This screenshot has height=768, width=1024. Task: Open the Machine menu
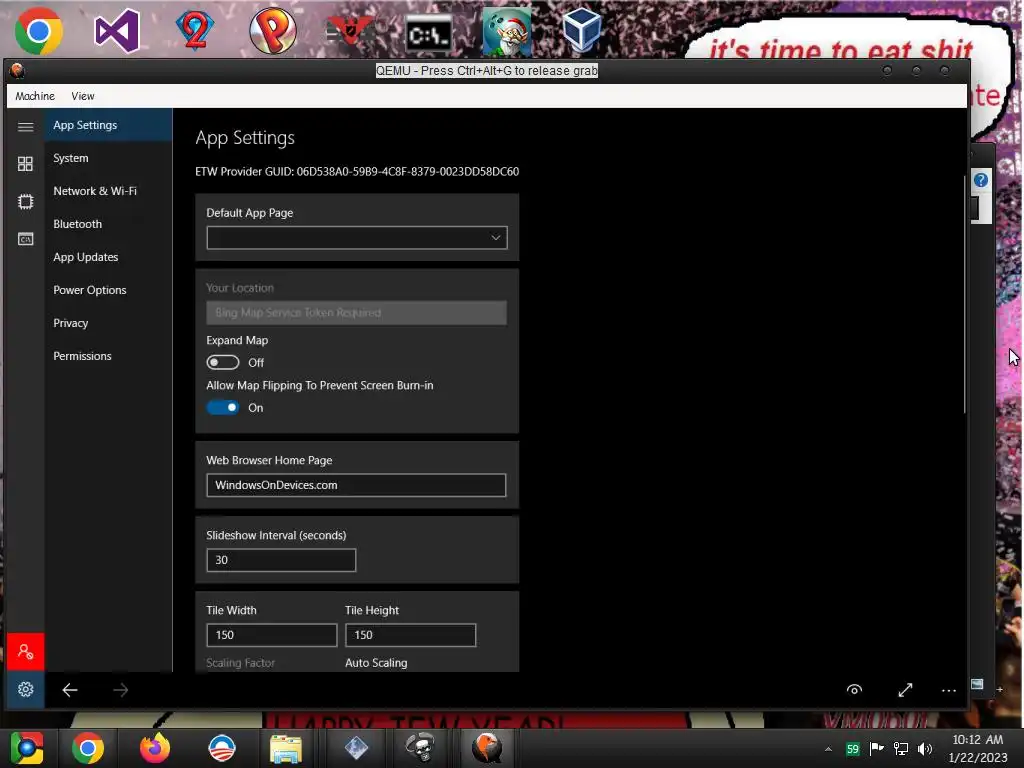pyautogui.click(x=35, y=96)
